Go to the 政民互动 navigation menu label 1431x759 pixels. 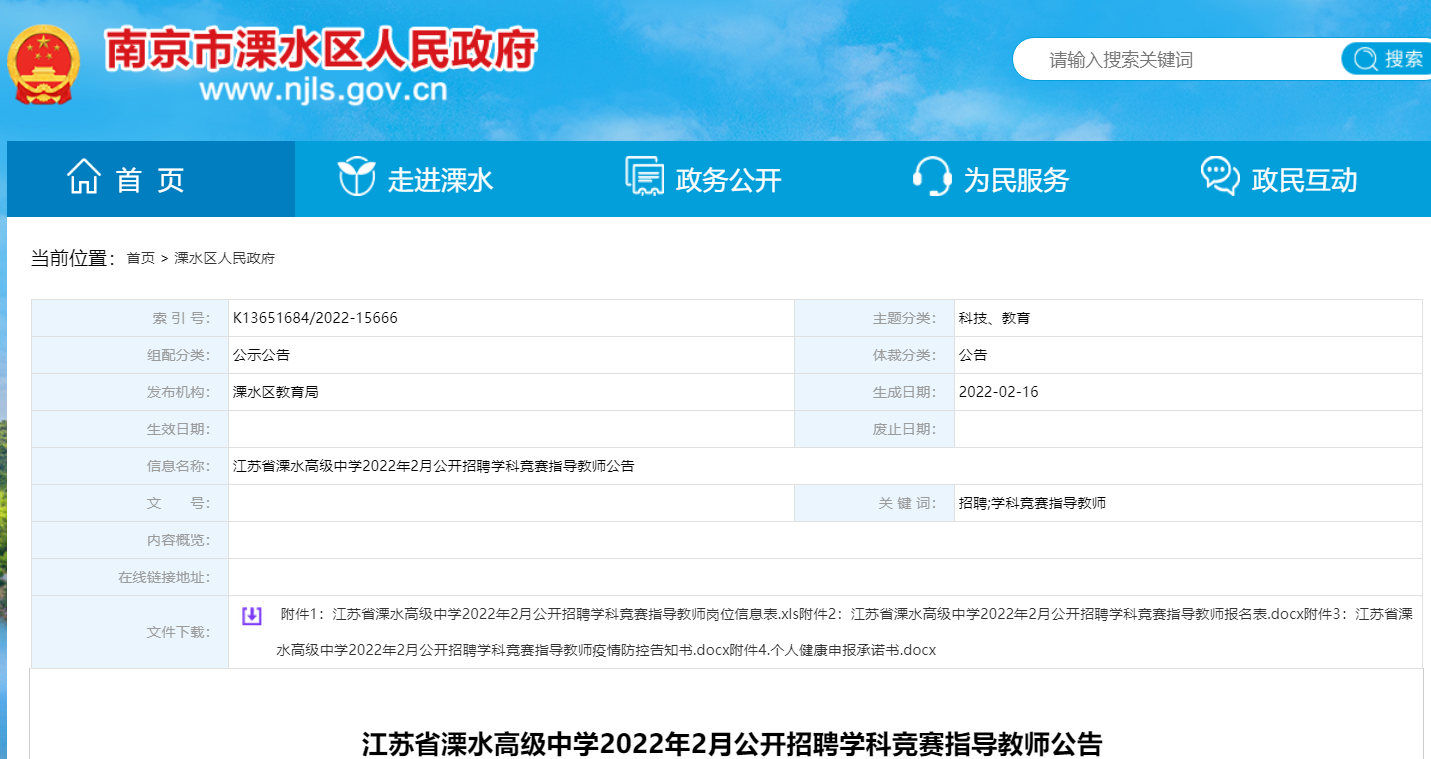(x=1304, y=181)
